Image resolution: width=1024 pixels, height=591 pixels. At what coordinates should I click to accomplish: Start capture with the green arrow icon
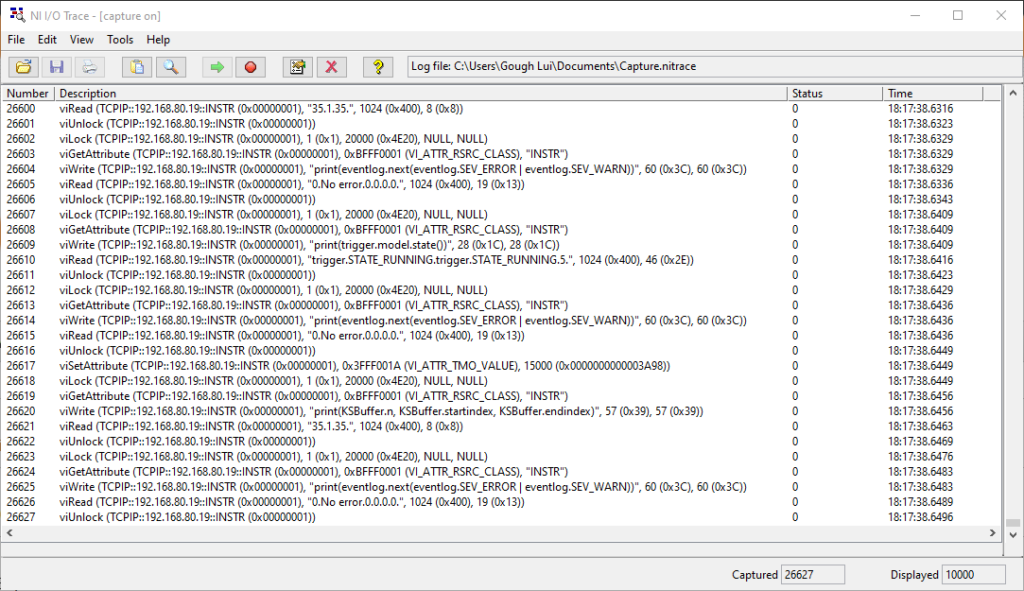pos(217,67)
